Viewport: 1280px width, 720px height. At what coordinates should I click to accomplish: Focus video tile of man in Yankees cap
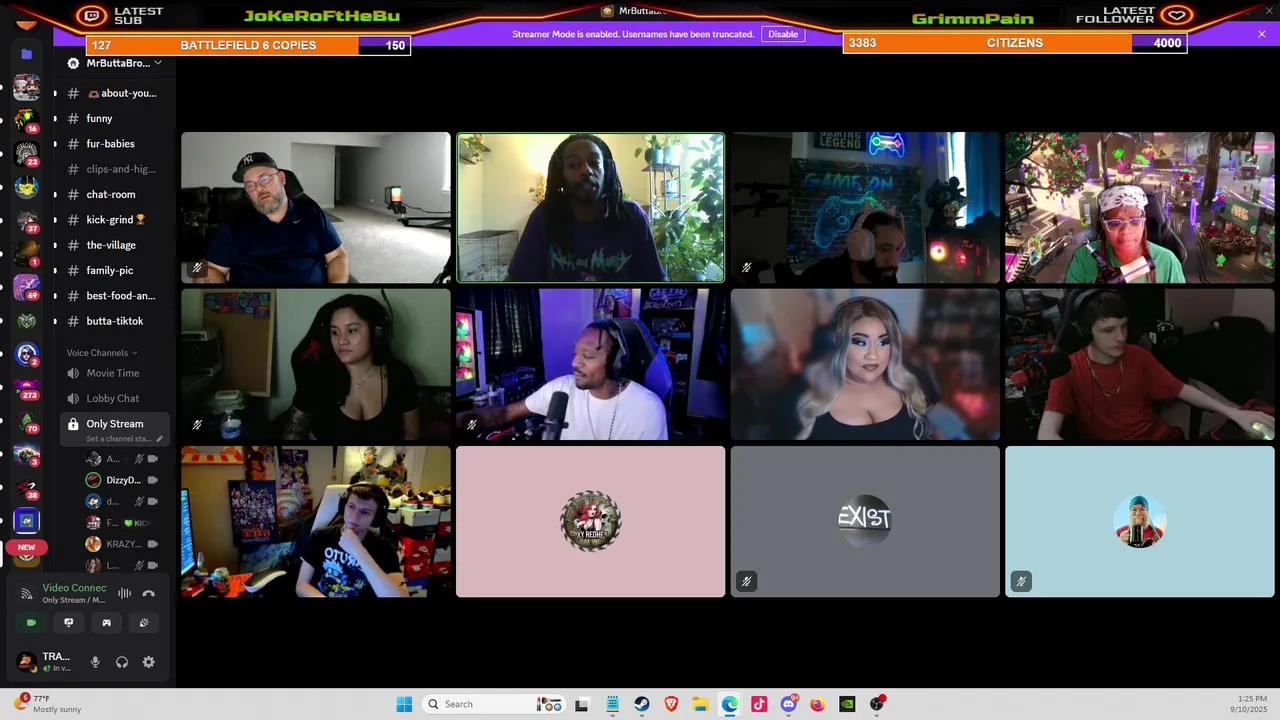tap(316, 208)
